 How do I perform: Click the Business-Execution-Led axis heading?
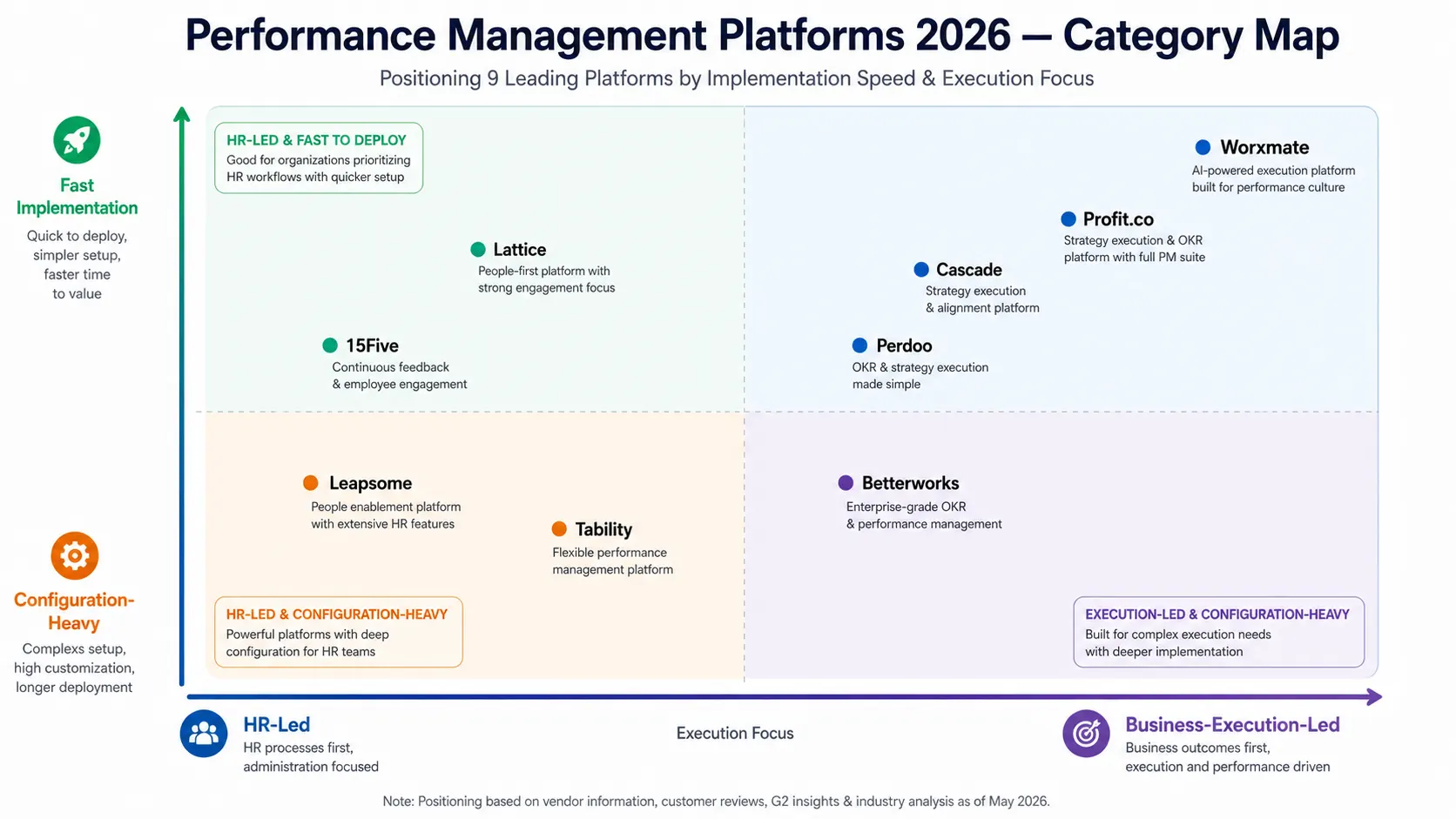[1232, 725]
